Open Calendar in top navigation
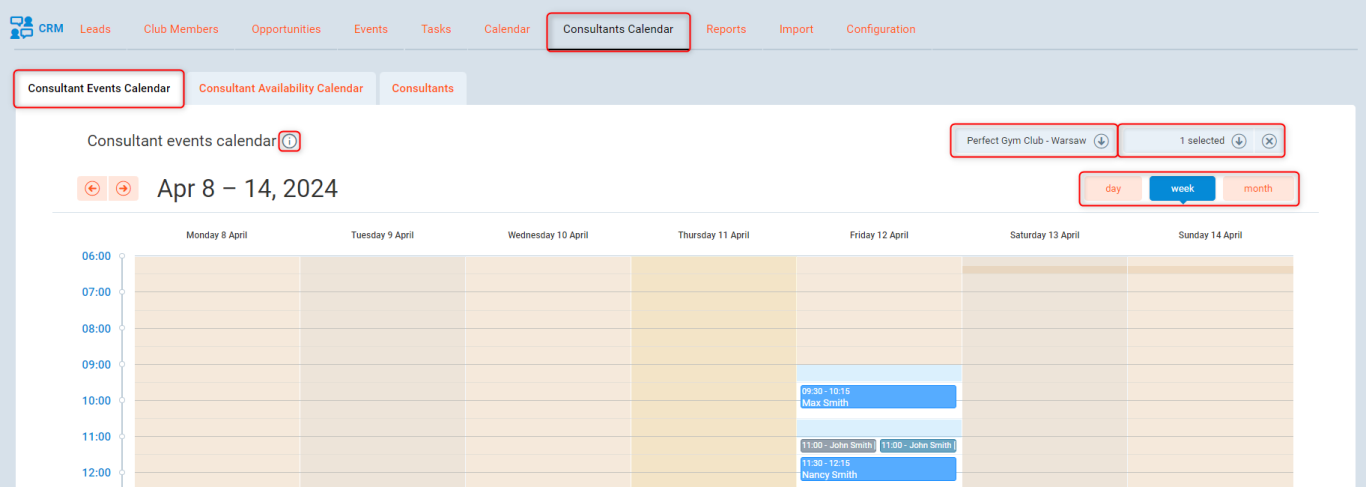 507,29
